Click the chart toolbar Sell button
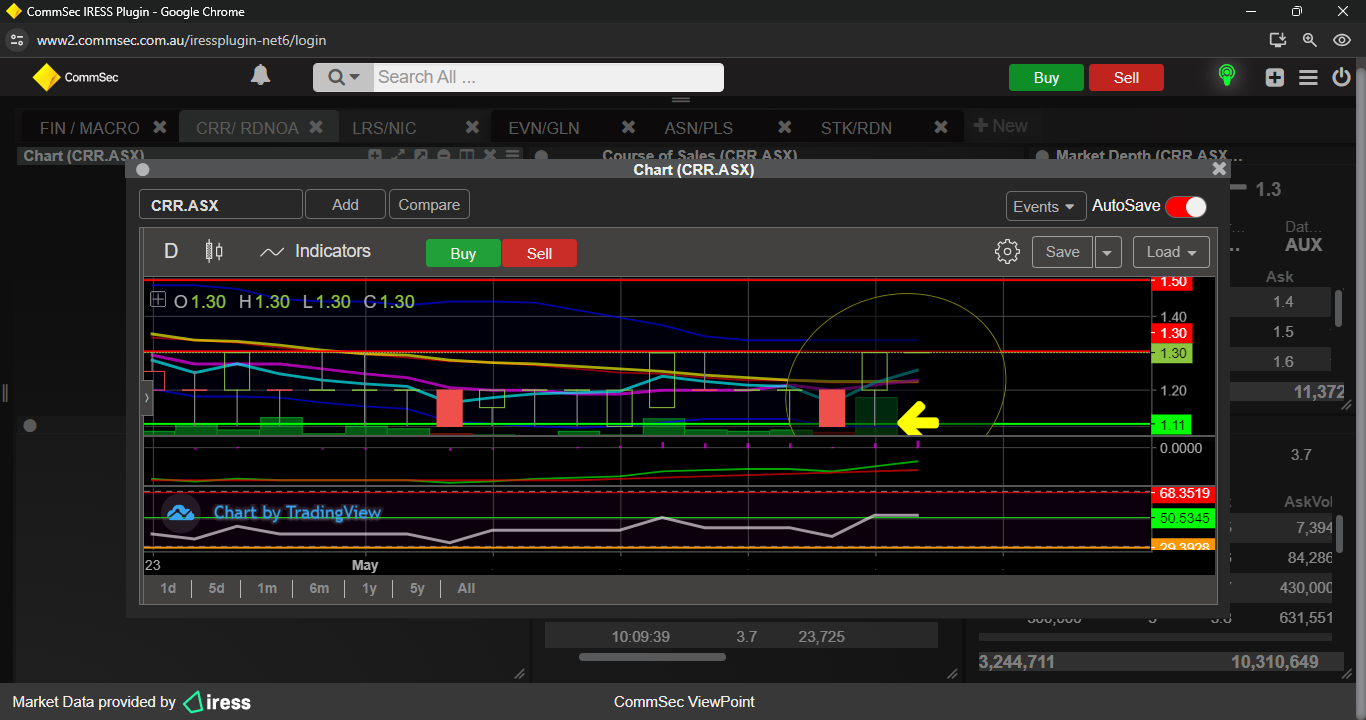Screen dimensions: 1366x720 (x=539, y=253)
